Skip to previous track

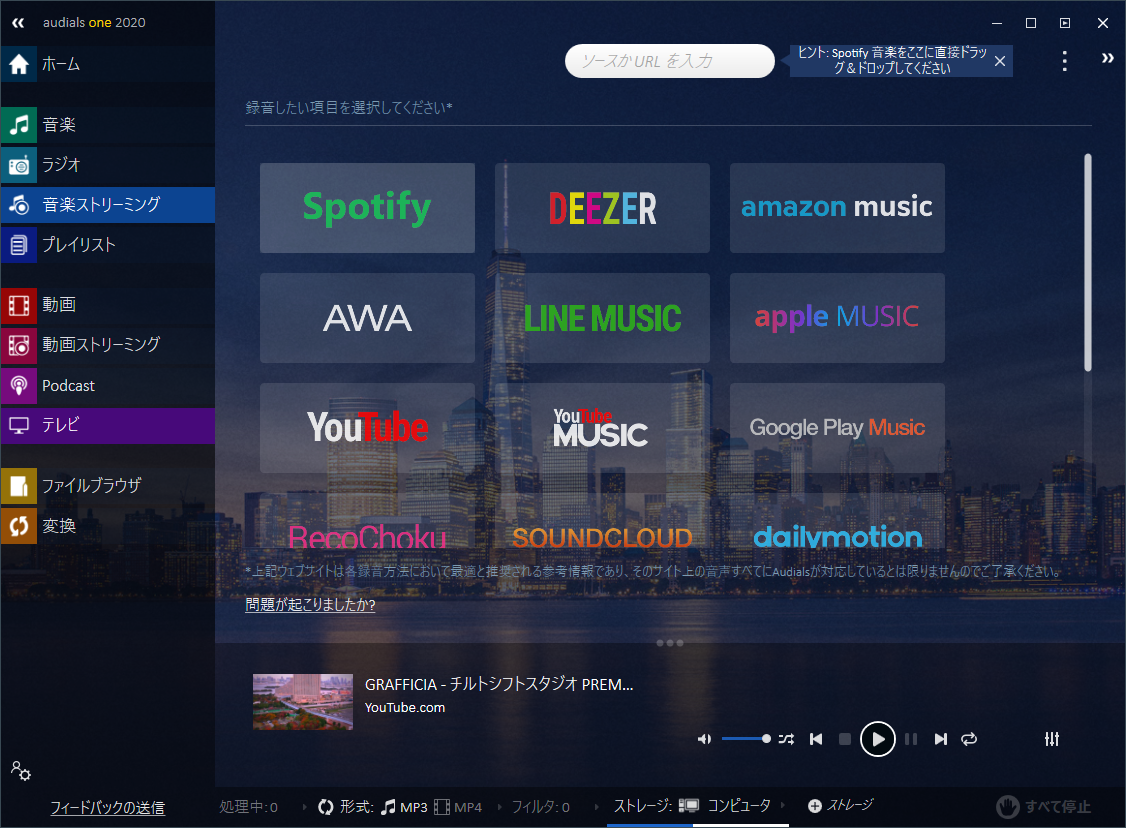click(x=816, y=739)
